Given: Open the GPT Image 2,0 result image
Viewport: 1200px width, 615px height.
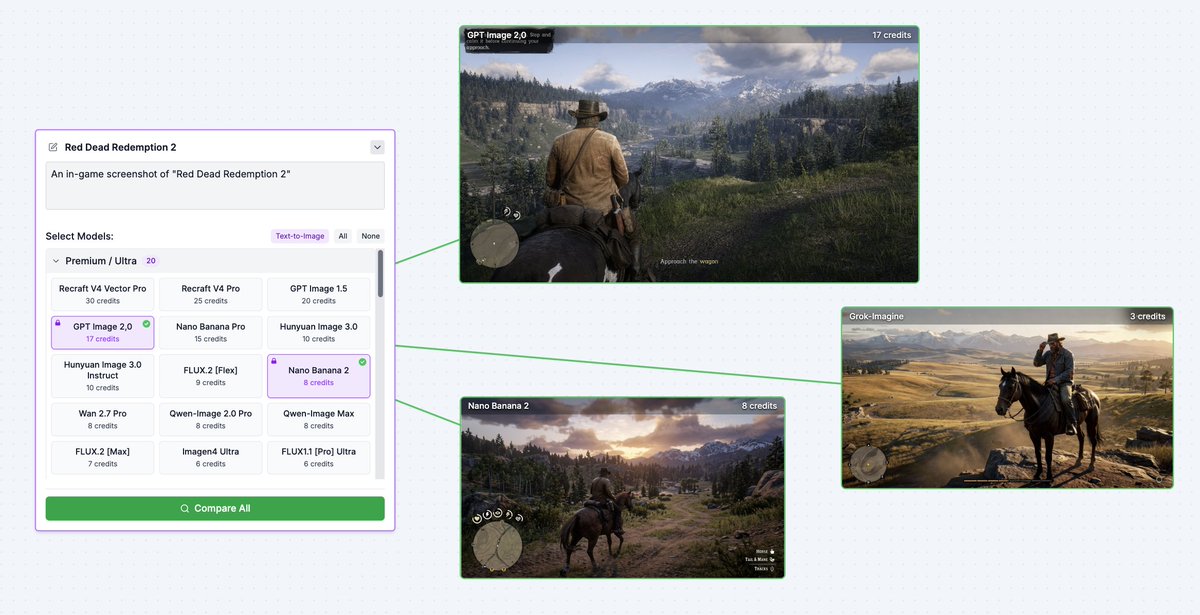Looking at the screenshot, I should 688,154.
